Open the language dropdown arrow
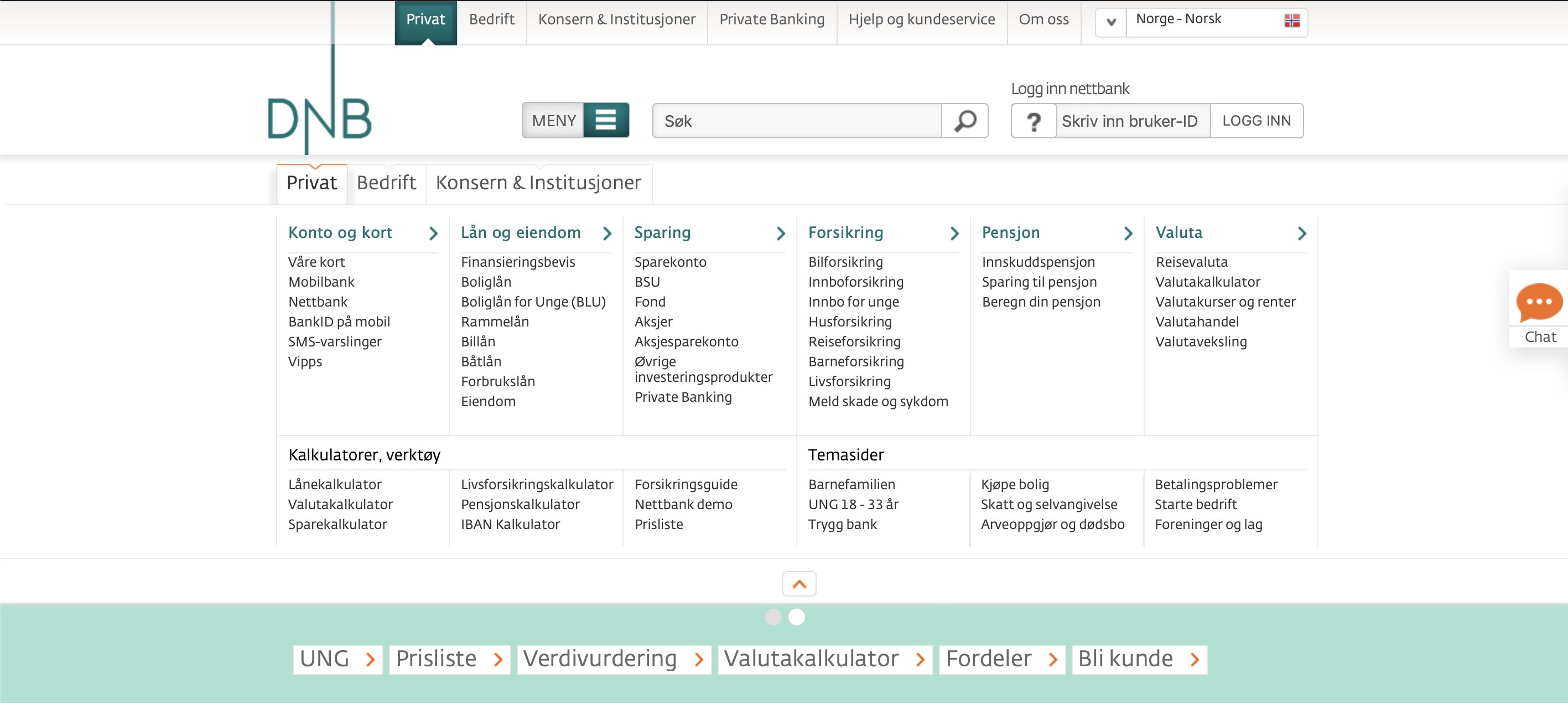1568x705 pixels. pyautogui.click(x=1111, y=22)
